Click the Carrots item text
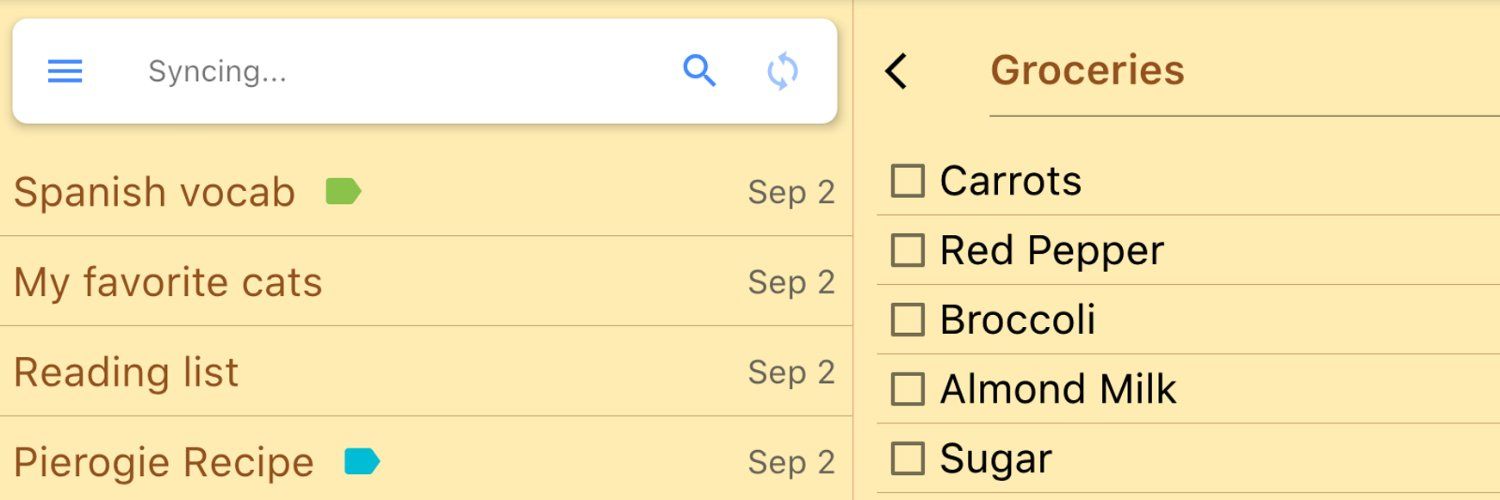This screenshot has width=1500, height=500. pyautogui.click(x=1010, y=181)
